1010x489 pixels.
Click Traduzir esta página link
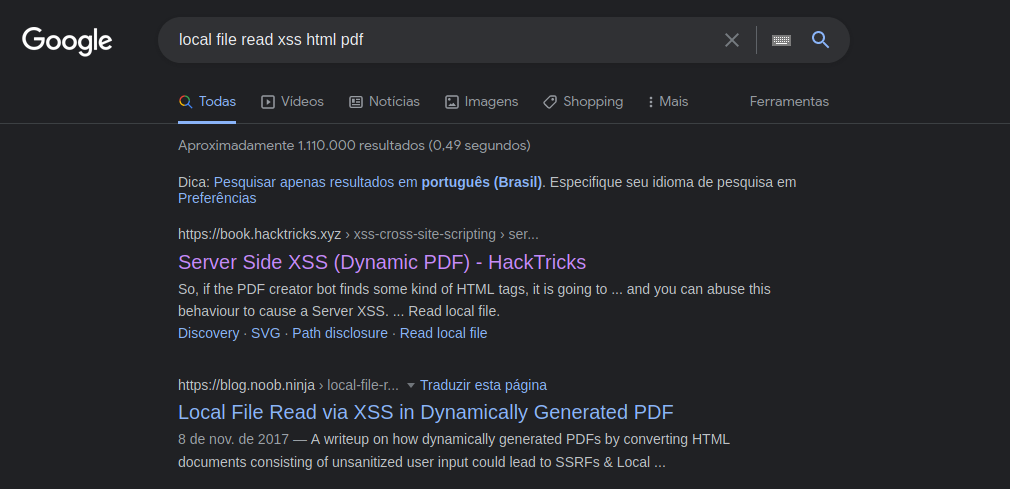point(483,385)
